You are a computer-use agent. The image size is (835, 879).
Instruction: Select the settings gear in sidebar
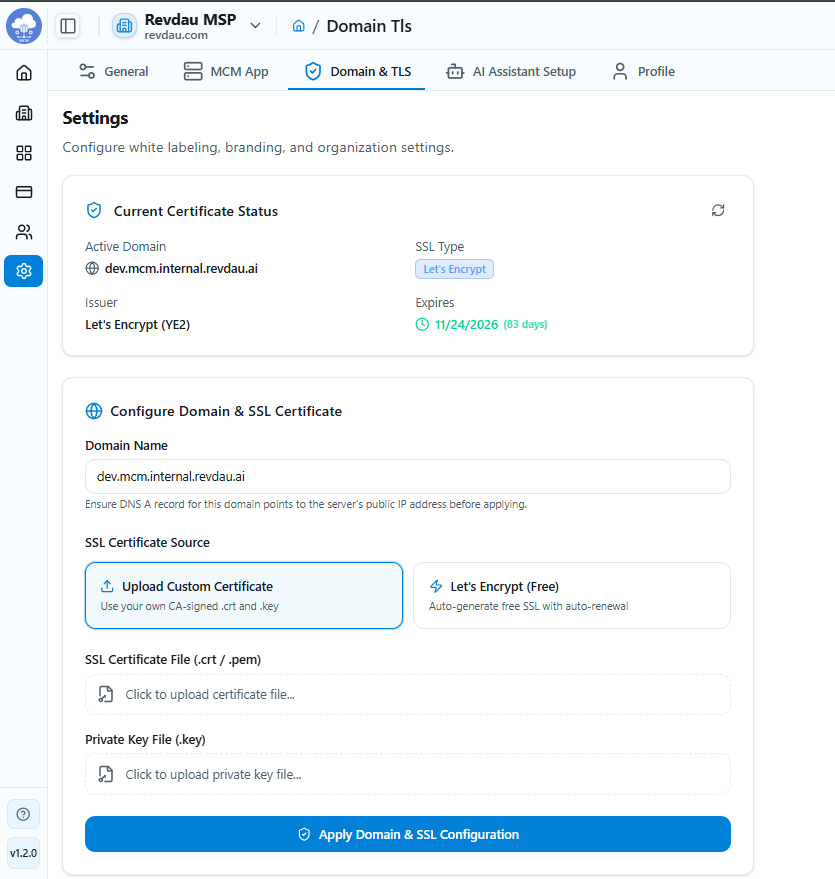tap(24, 271)
